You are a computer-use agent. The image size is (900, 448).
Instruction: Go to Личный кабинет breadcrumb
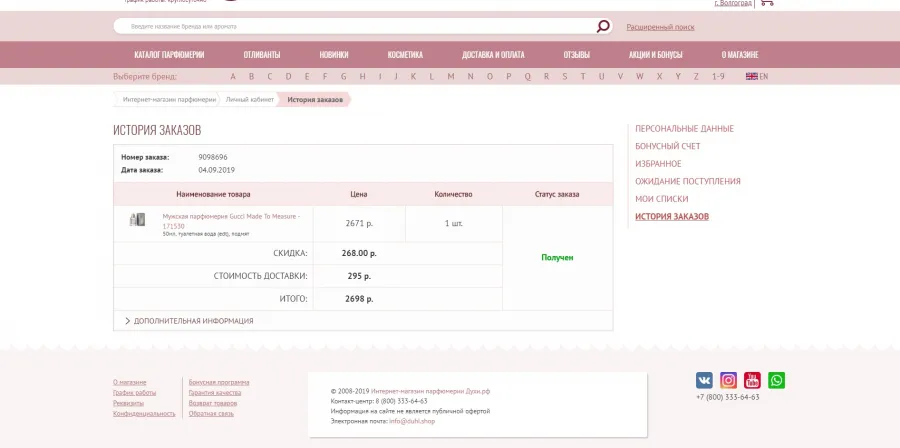250,99
